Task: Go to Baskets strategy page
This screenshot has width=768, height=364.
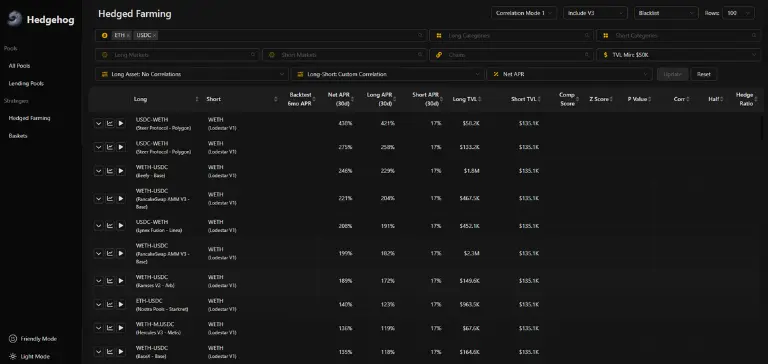Action: 18,136
